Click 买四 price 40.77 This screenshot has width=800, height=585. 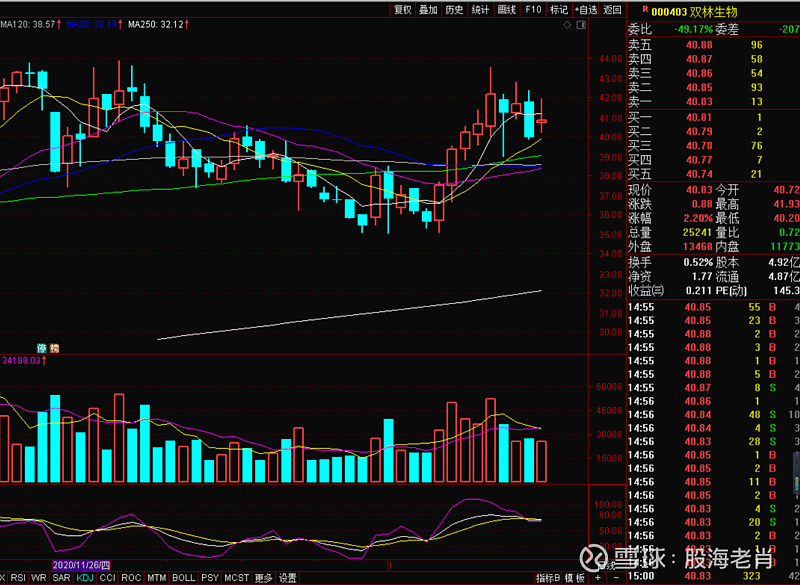click(699, 160)
